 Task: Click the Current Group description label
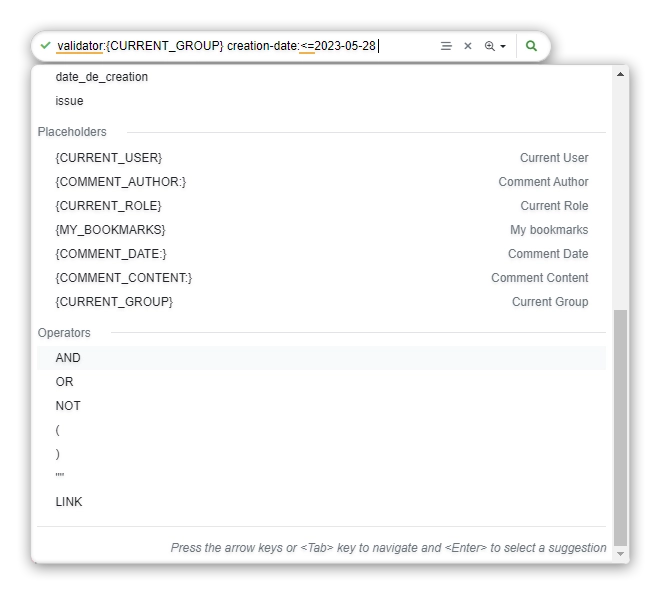point(550,302)
